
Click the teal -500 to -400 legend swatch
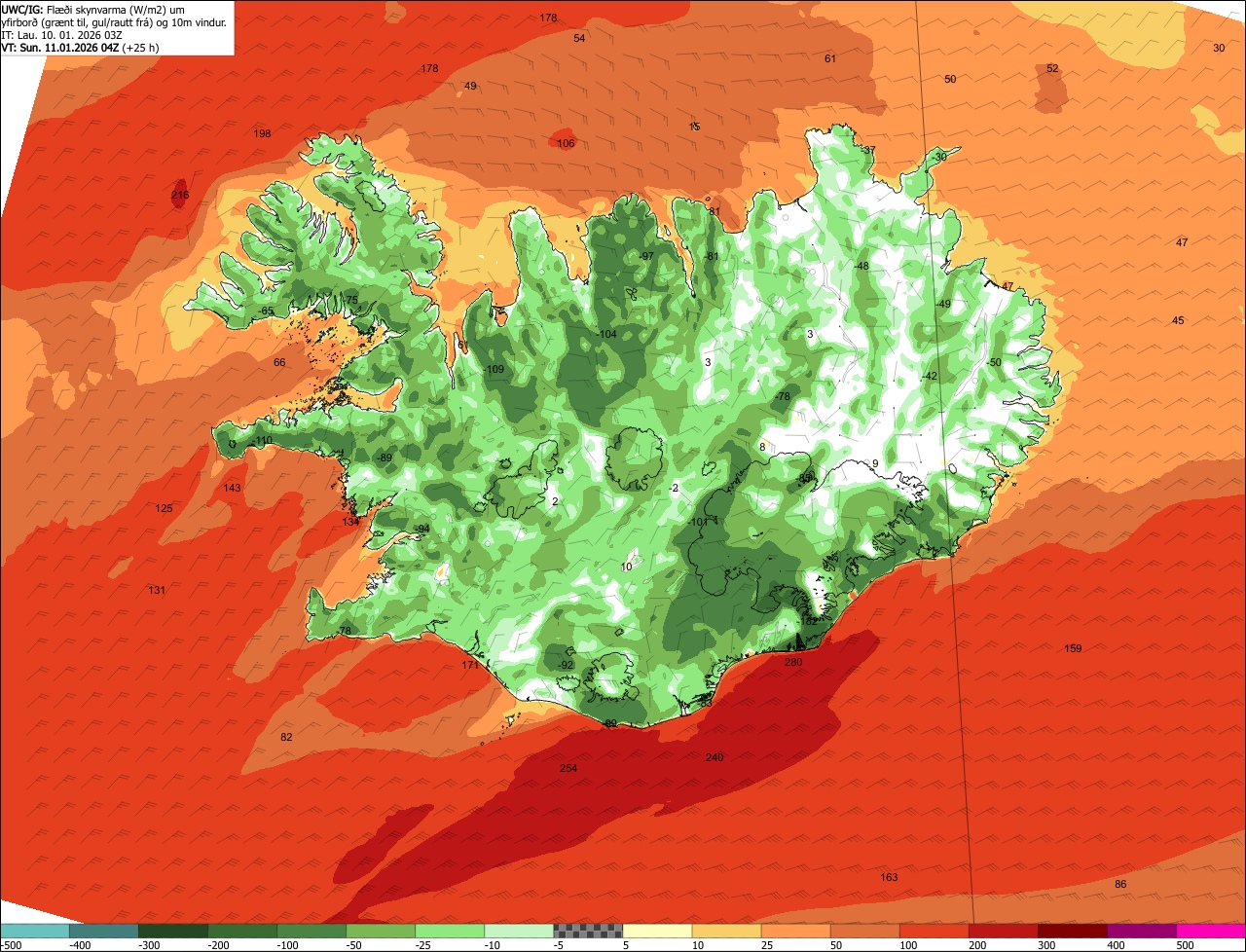point(35,932)
